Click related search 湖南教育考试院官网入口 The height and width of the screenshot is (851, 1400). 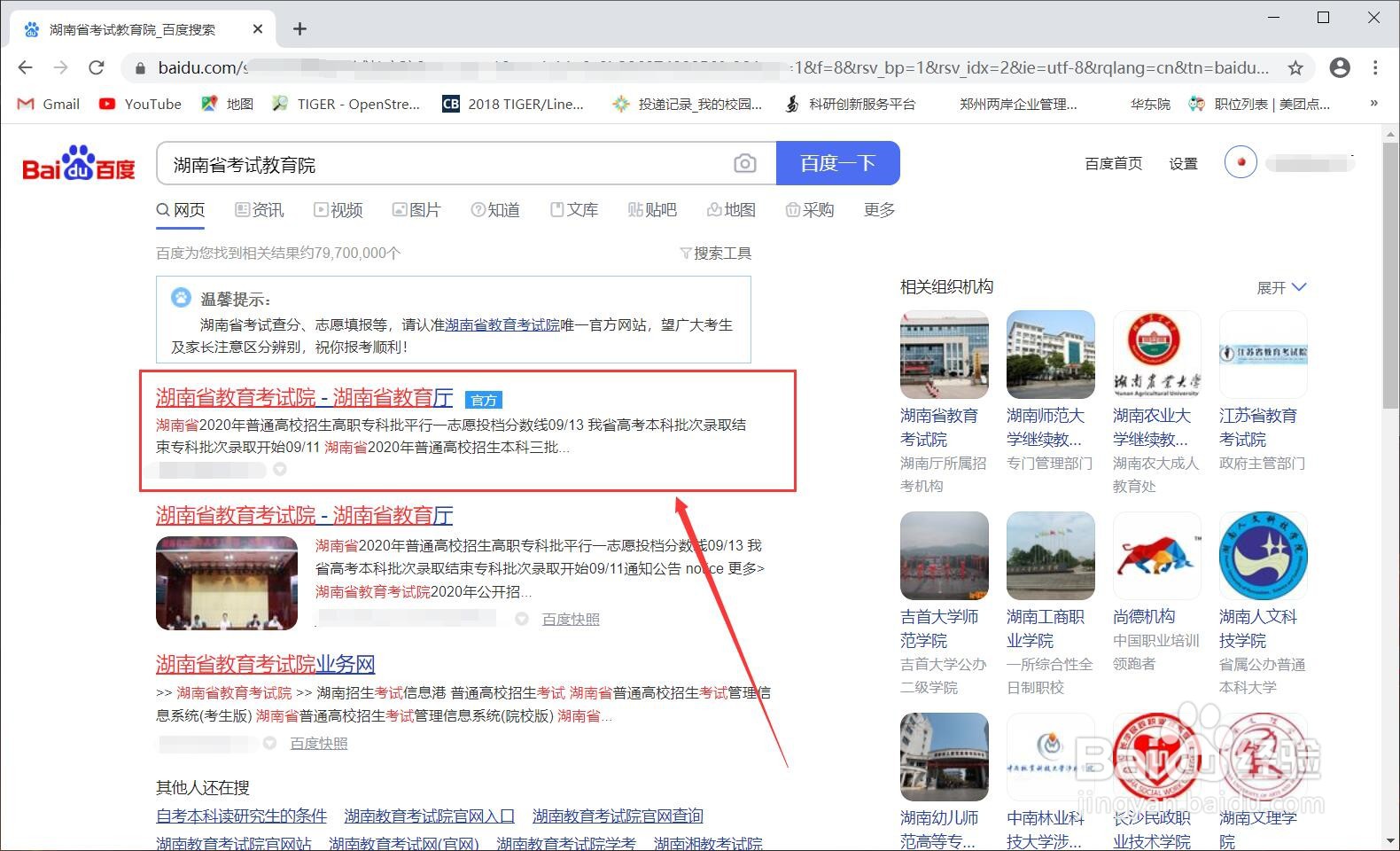(x=430, y=816)
